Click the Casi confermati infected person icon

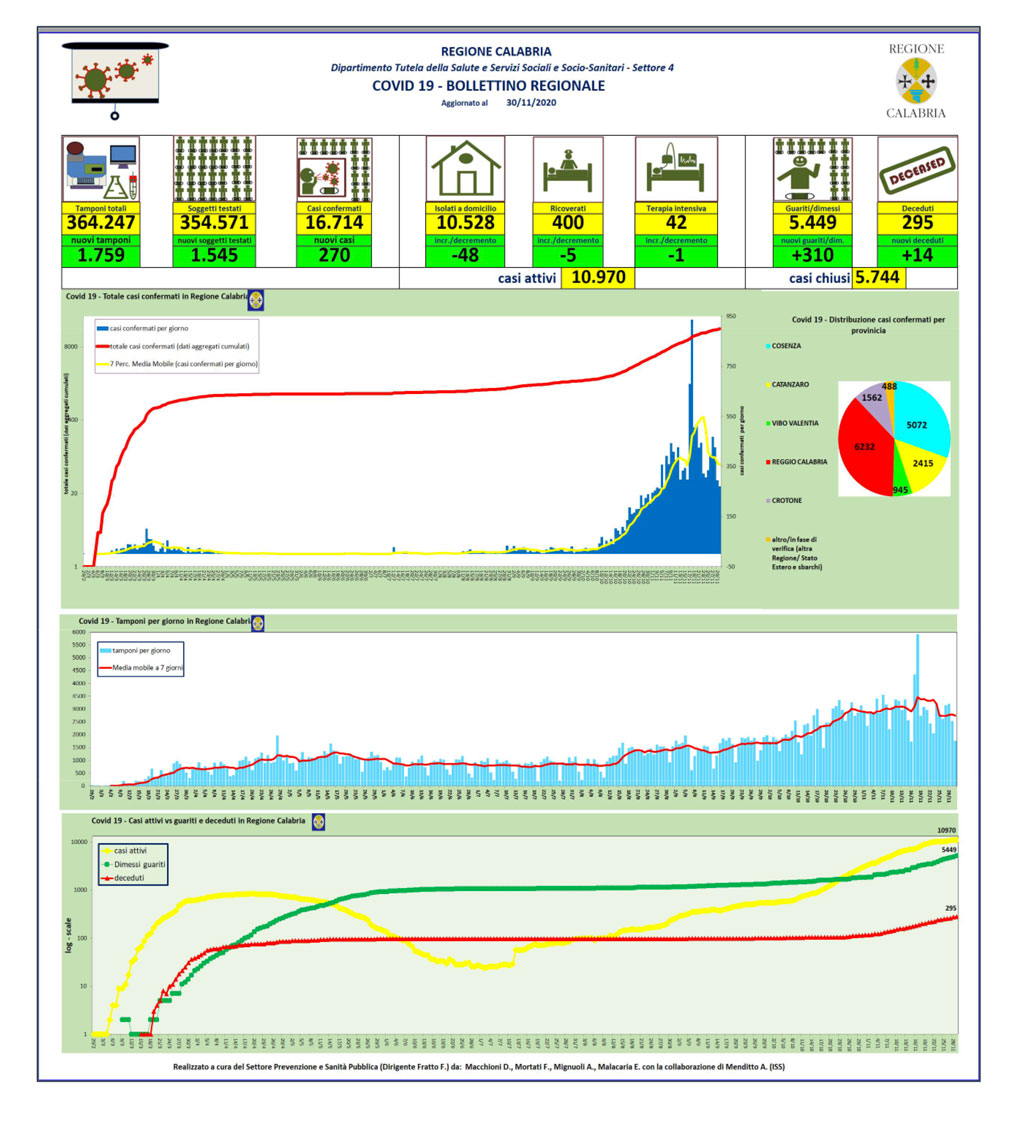pyautogui.click(x=334, y=169)
